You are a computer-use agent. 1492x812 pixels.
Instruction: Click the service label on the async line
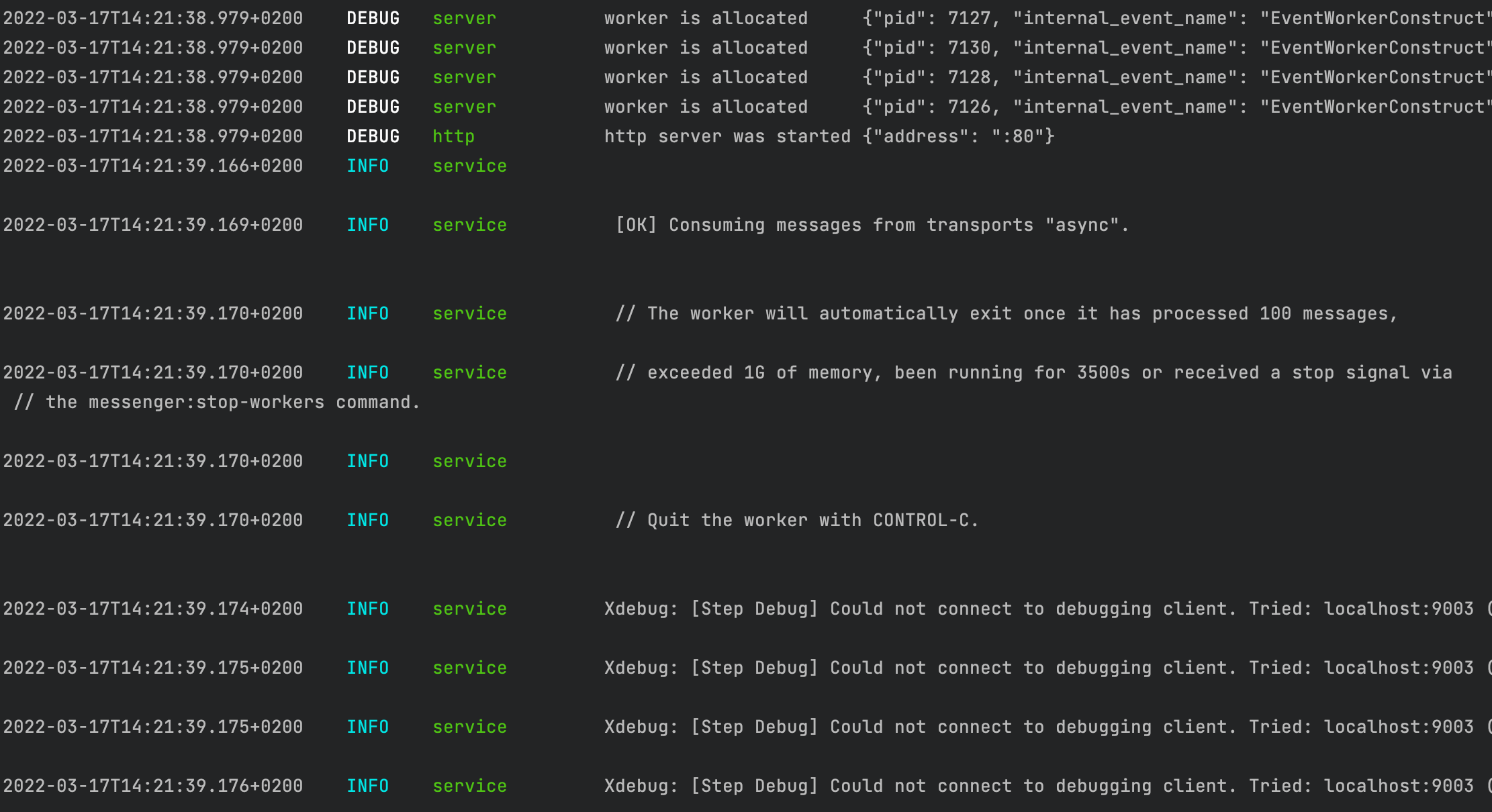pyautogui.click(x=469, y=225)
